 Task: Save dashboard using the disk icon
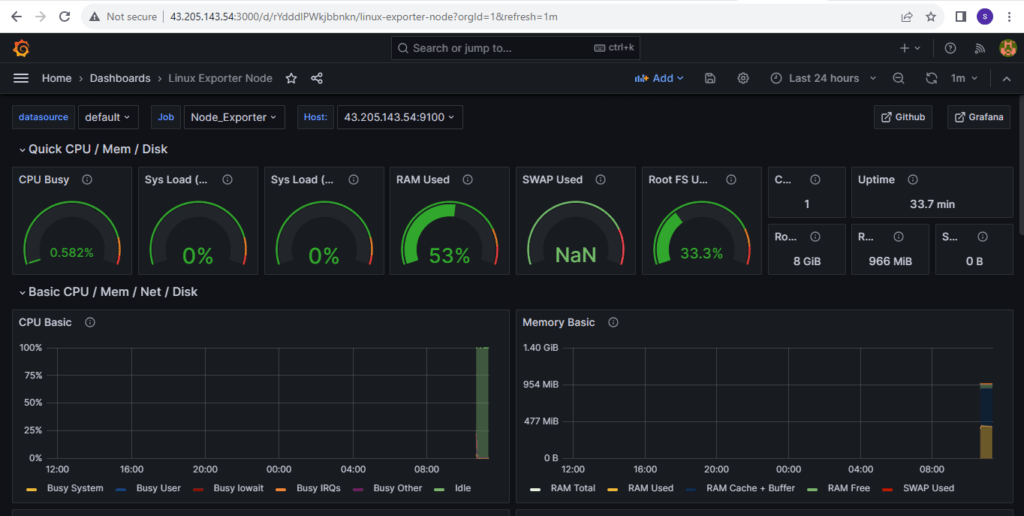point(710,78)
